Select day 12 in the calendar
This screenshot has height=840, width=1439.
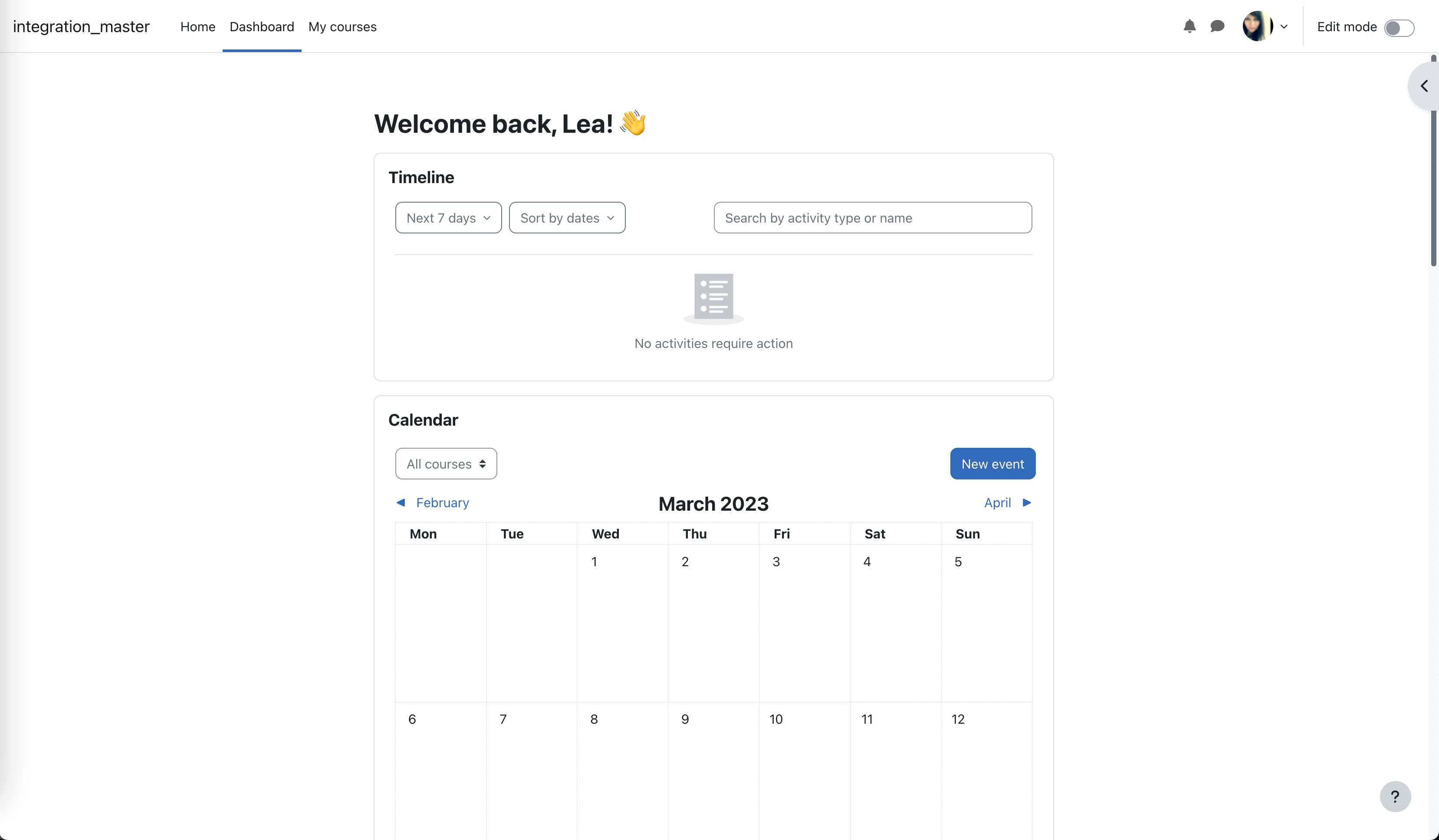(958, 719)
